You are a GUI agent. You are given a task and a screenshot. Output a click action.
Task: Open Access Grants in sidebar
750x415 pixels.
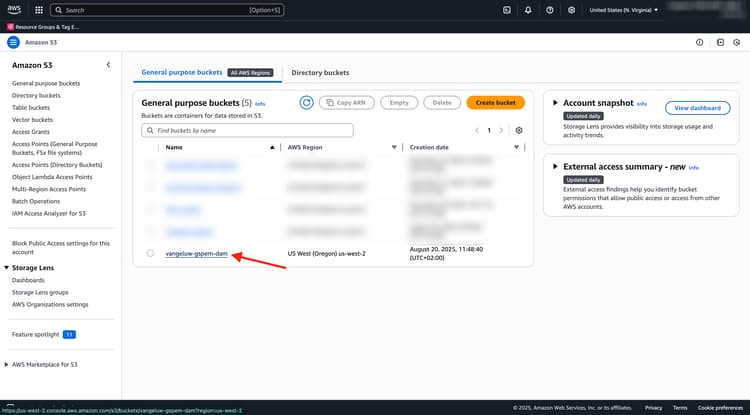tap(31, 132)
